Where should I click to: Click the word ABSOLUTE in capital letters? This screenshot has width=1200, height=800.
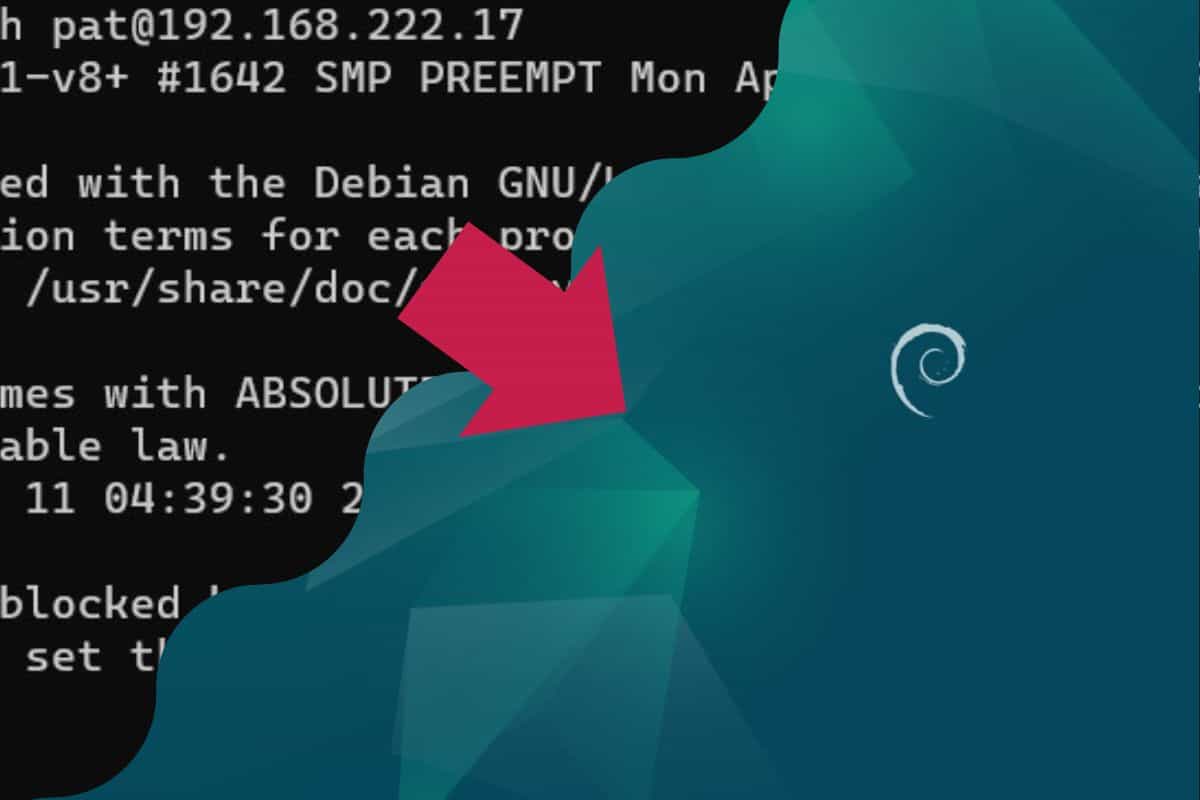pyautogui.click(x=335, y=394)
